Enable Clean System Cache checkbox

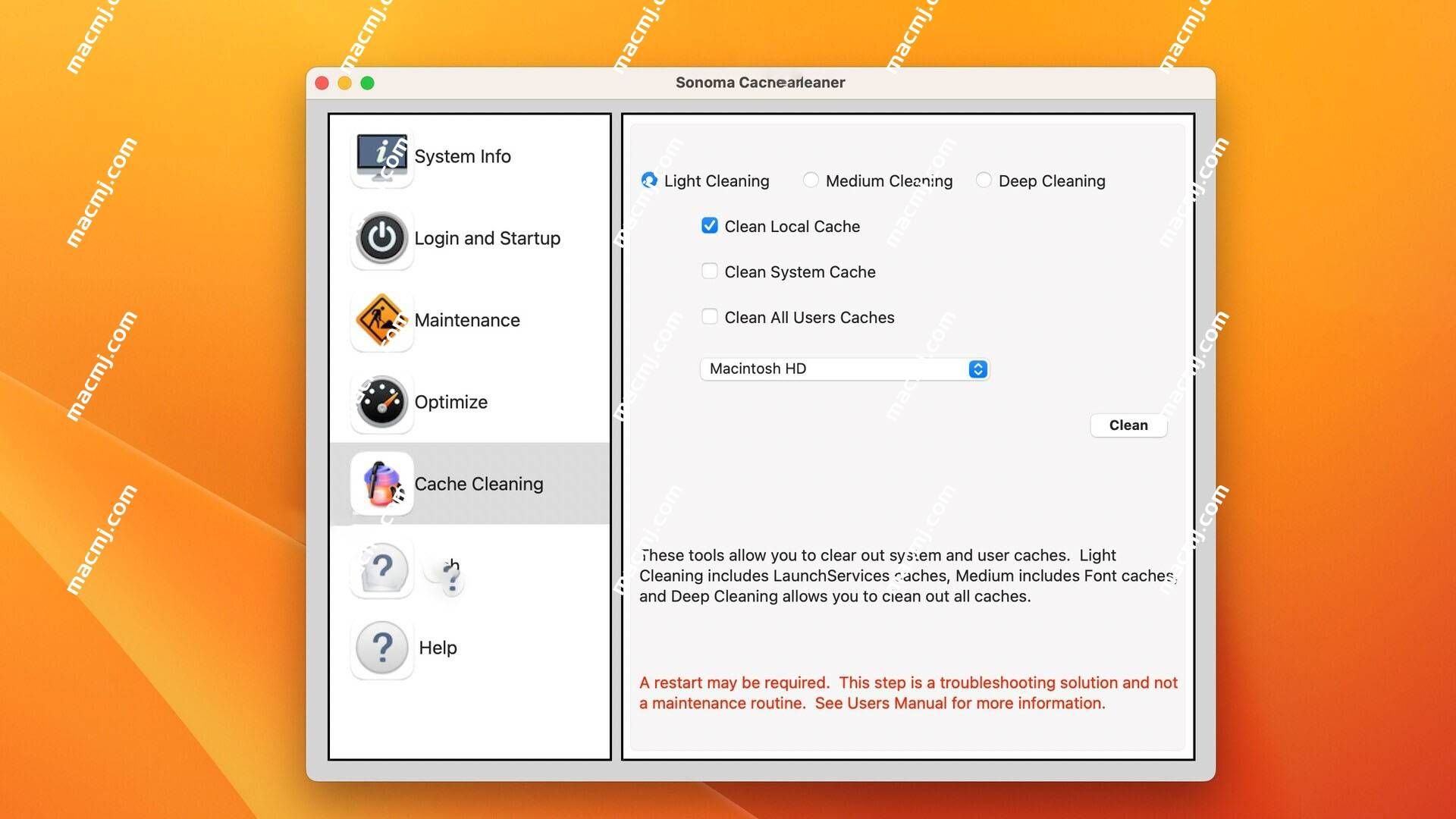(x=709, y=271)
